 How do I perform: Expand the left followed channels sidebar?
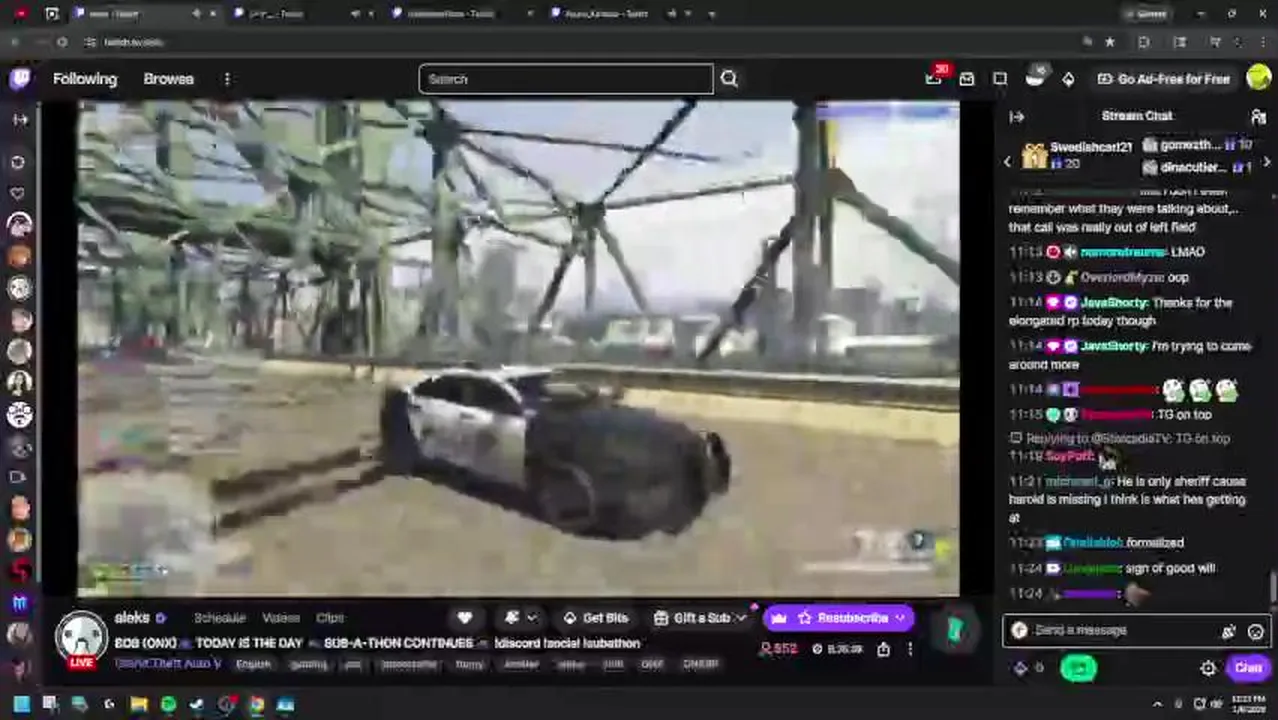(20, 119)
